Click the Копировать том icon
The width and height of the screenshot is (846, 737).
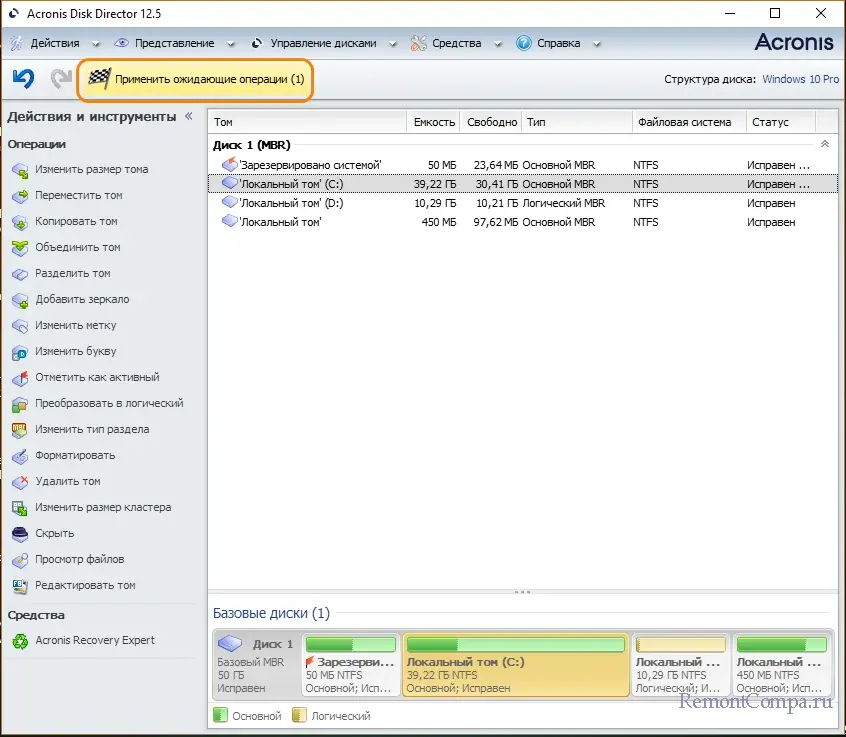pyautogui.click(x=20, y=222)
